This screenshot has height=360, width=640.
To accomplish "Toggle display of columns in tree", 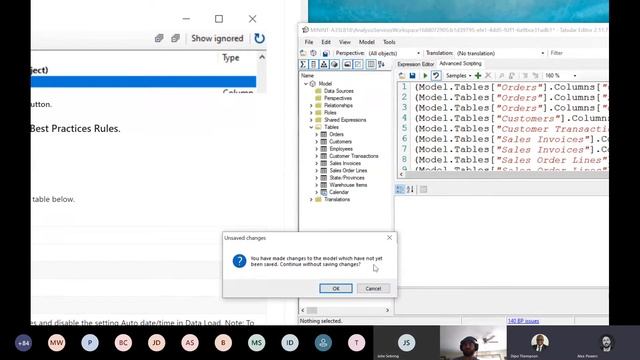I will 313,64.
